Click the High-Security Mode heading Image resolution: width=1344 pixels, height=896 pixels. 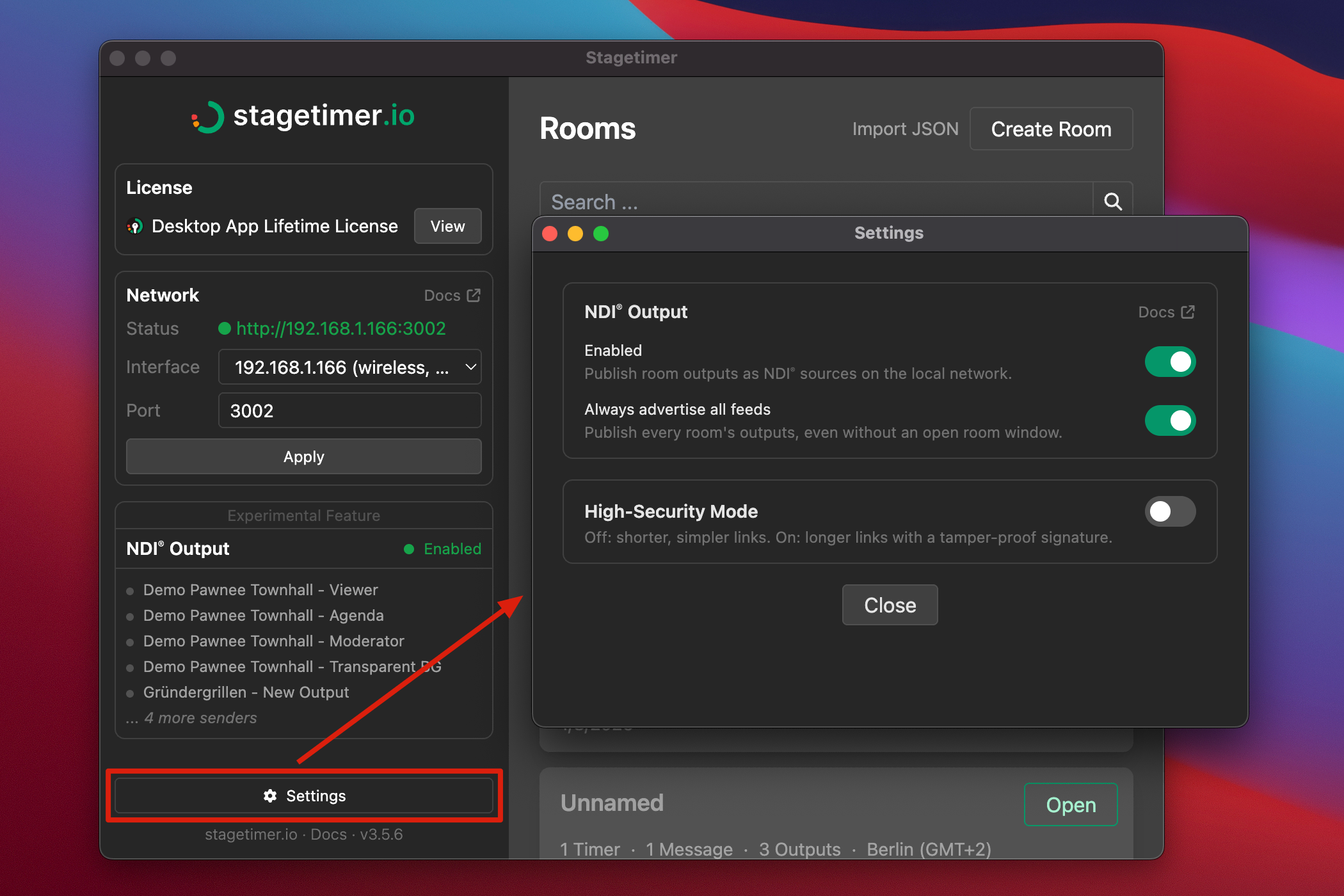671,511
